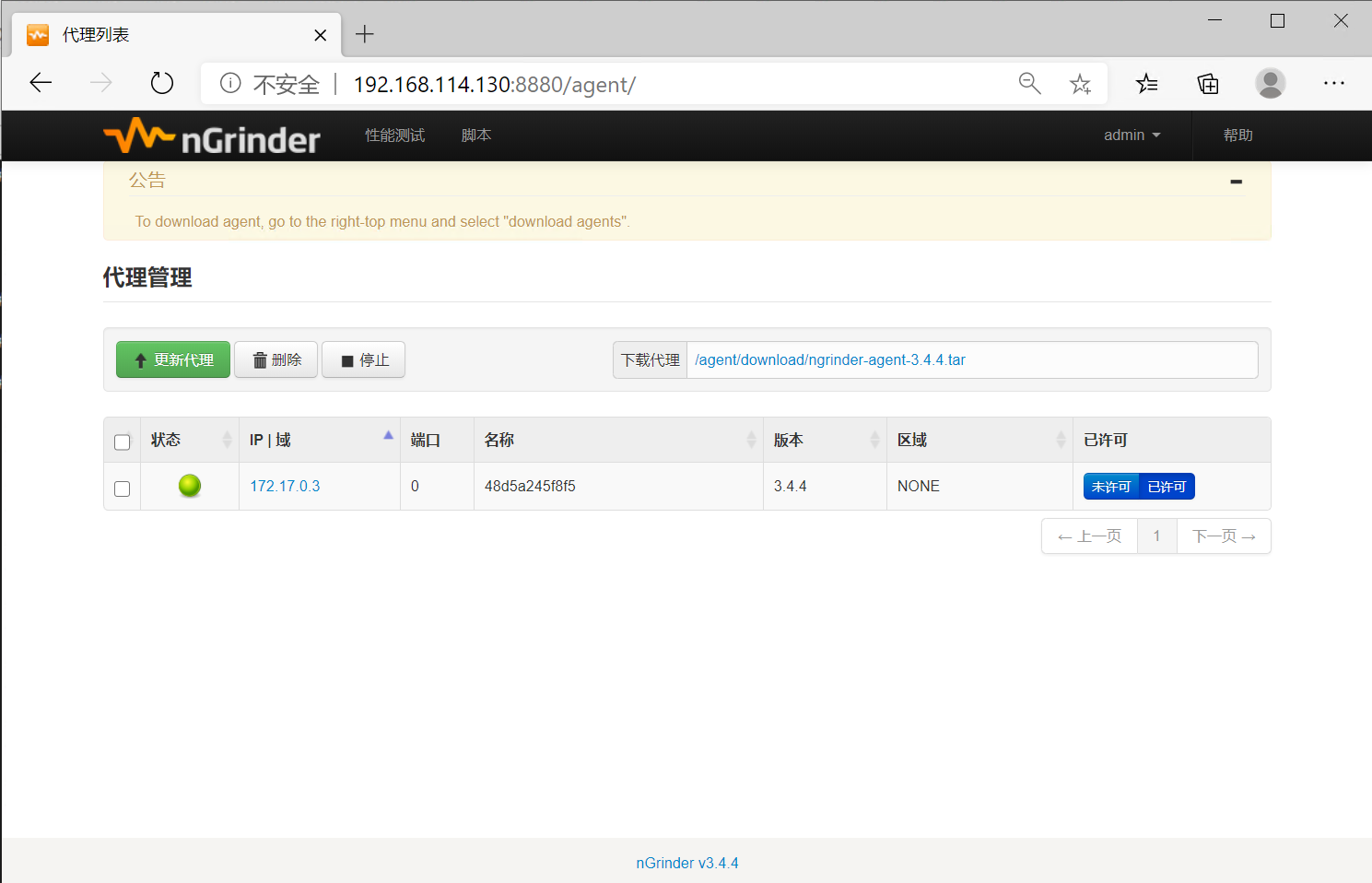This screenshot has height=883, width=1372.
Task: Click the green agent status indicator
Action: (x=190, y=486)
